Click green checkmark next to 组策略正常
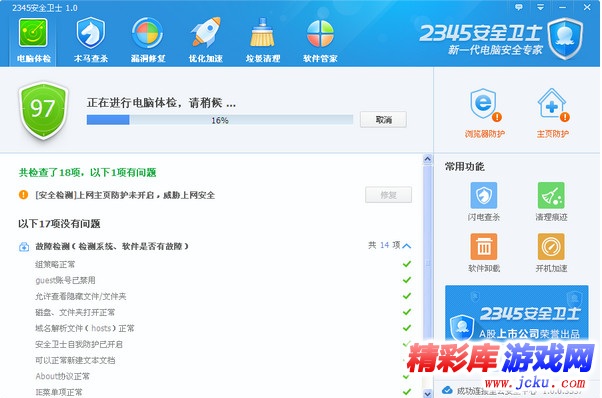The width and height of the screenshot is (602, 398). [x=407, y=264]
